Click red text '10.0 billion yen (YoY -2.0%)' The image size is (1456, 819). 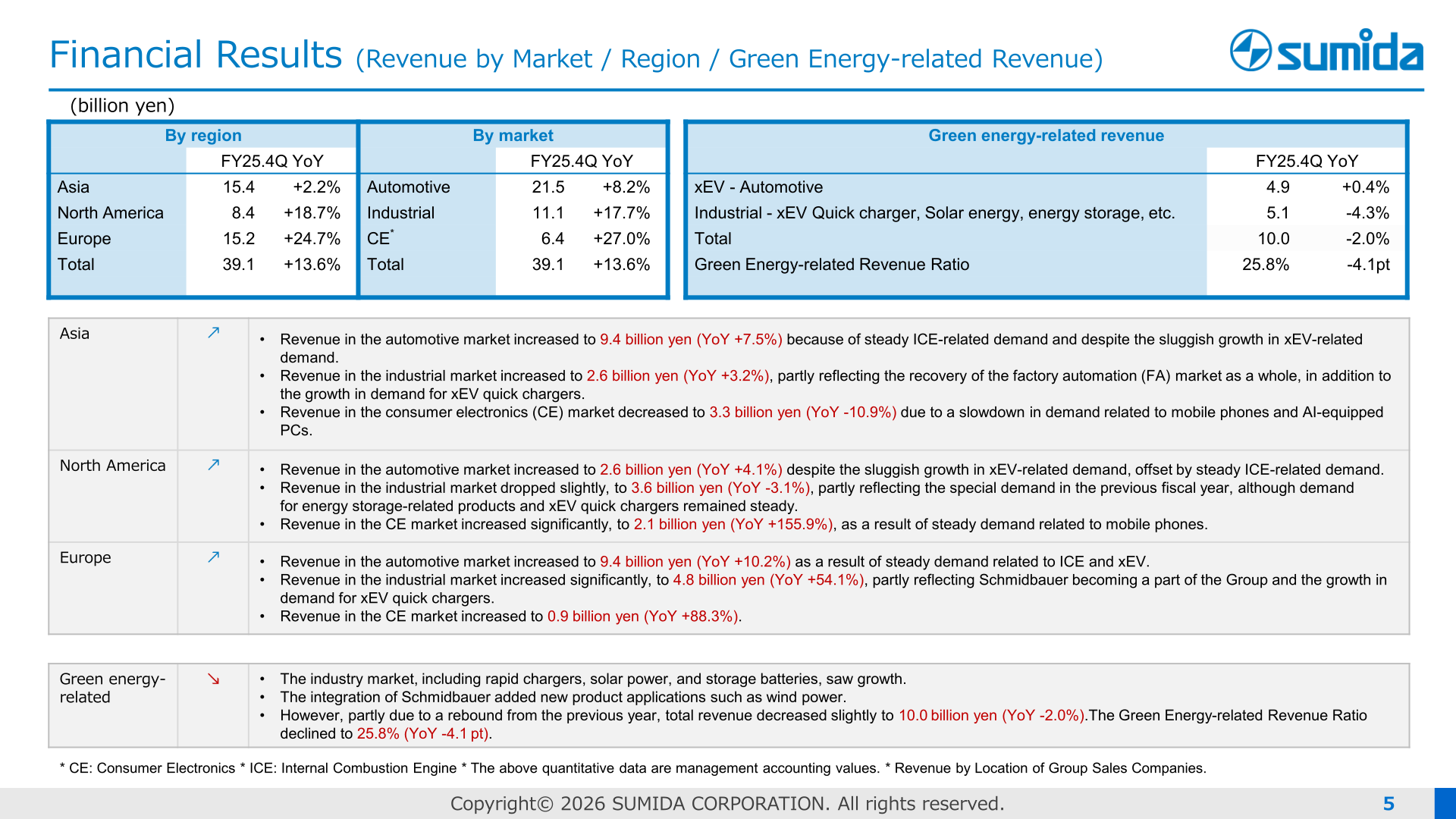point(992,716)
